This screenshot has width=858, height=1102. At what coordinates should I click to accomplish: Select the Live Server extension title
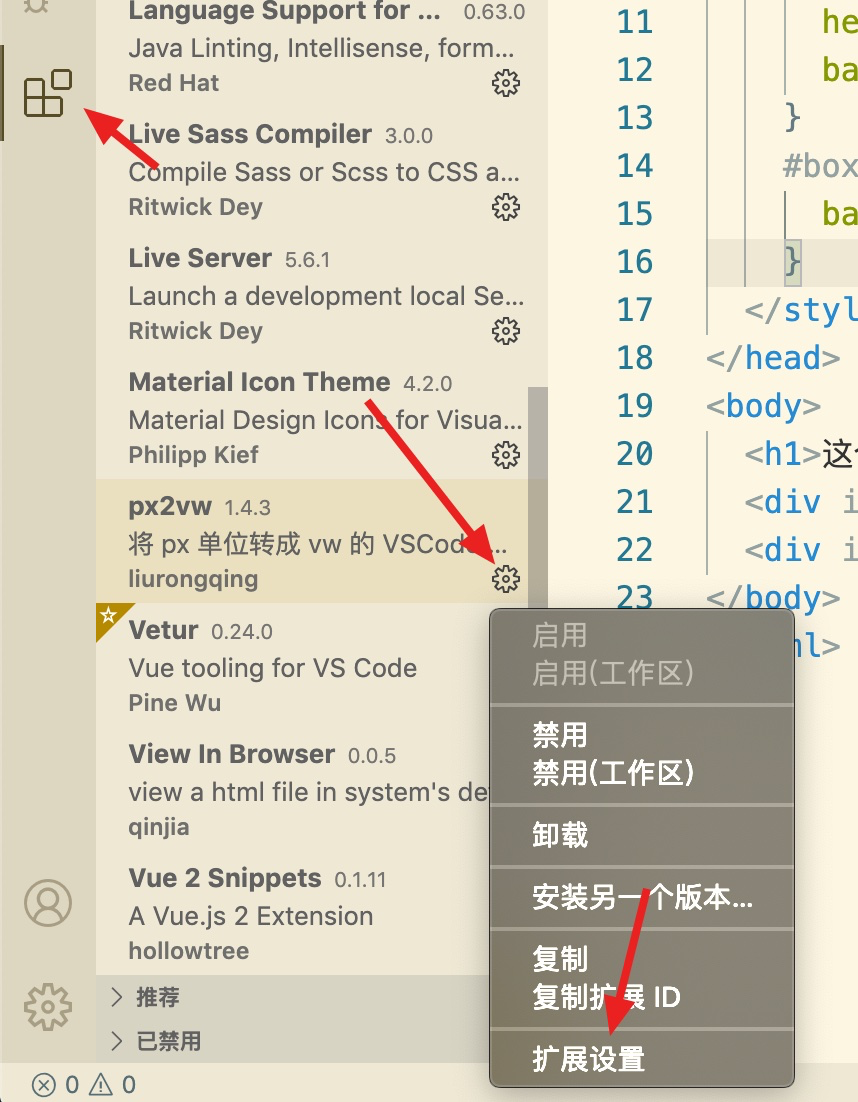click(x=200, y=258)
